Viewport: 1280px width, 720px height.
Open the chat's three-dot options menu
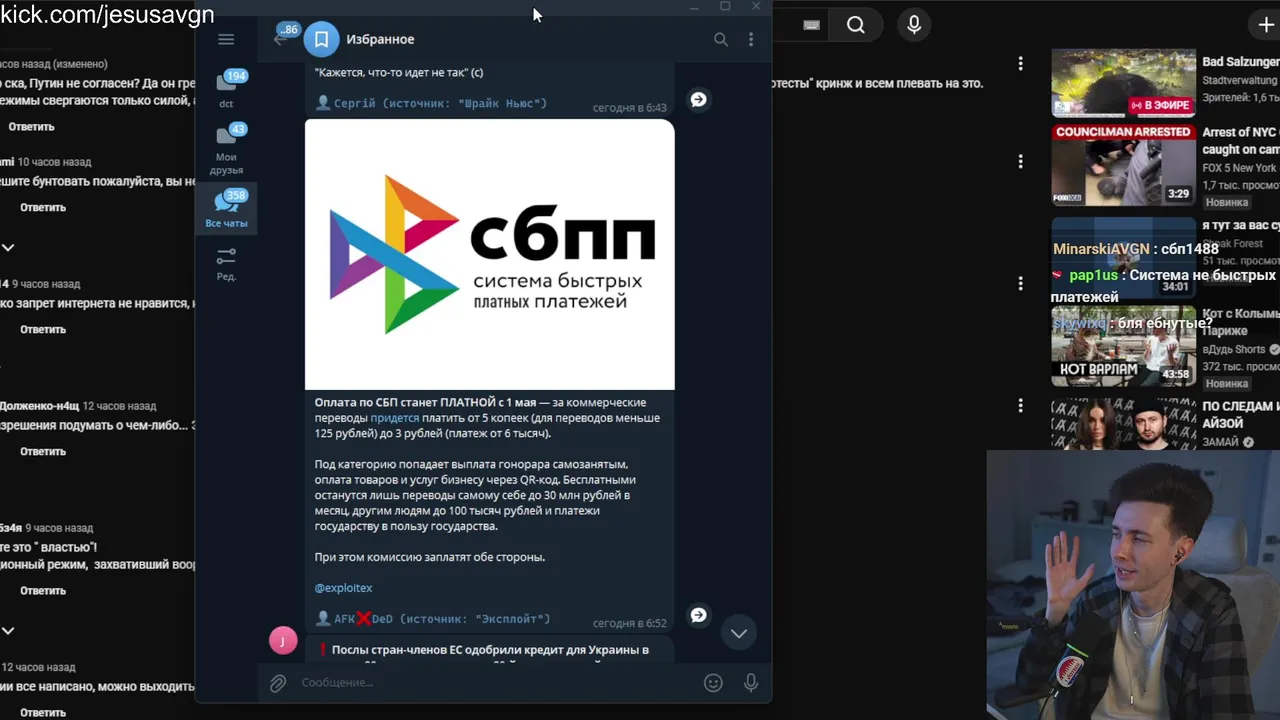pyautogui.click(x=751, y=40)
